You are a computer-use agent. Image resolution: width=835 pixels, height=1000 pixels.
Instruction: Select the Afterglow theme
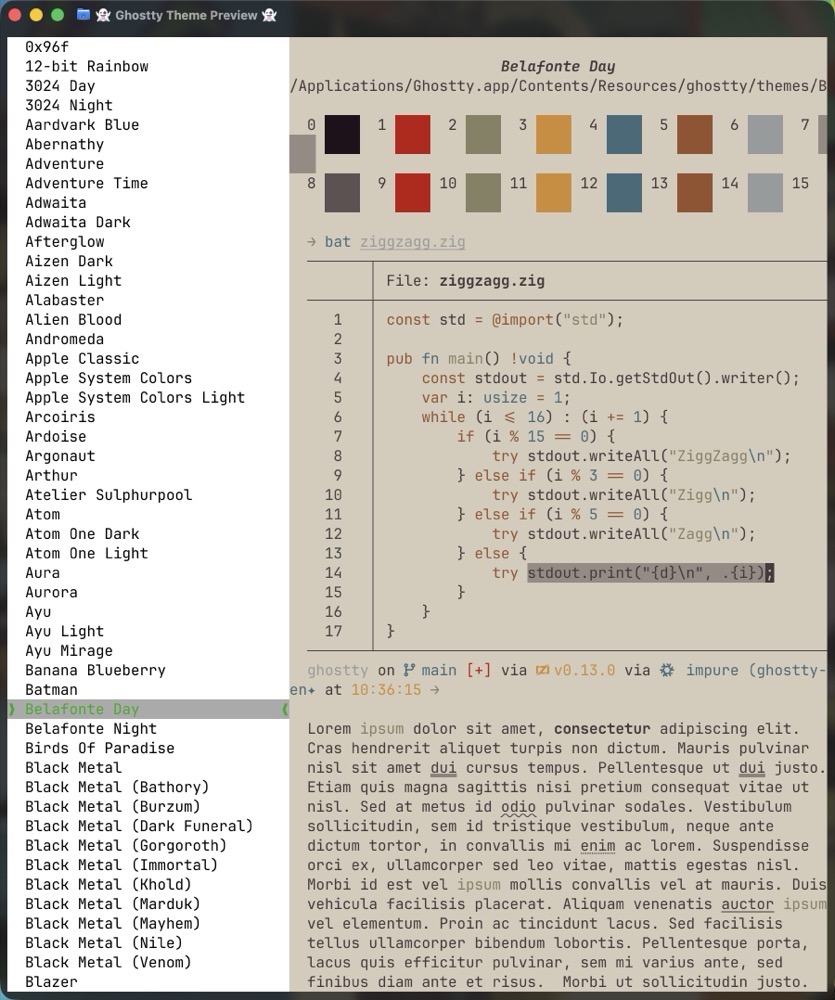pyautogui.click(x=64, y=242)
